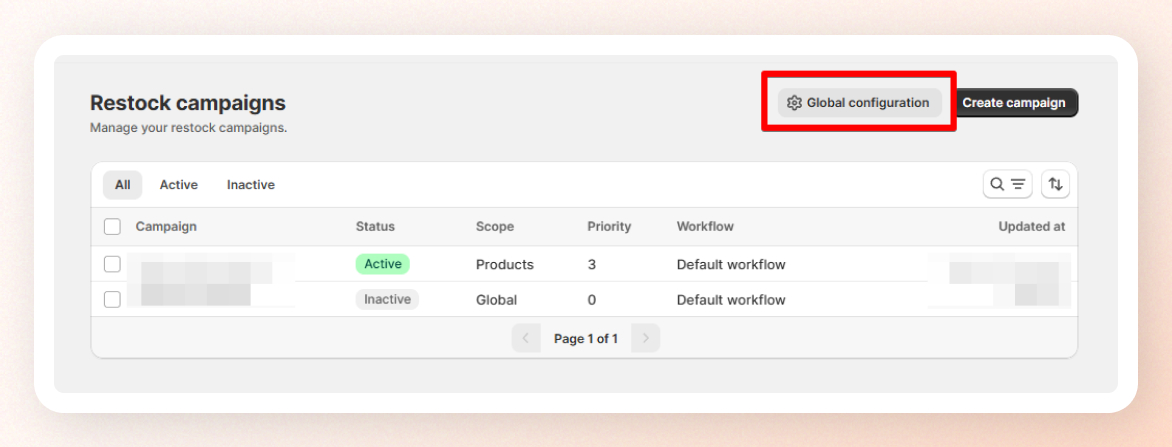Viewport: 1172px width, 447px height.
Task: Click the Create campaign button
Action: pyautogui.click(x=1014, y=102)
